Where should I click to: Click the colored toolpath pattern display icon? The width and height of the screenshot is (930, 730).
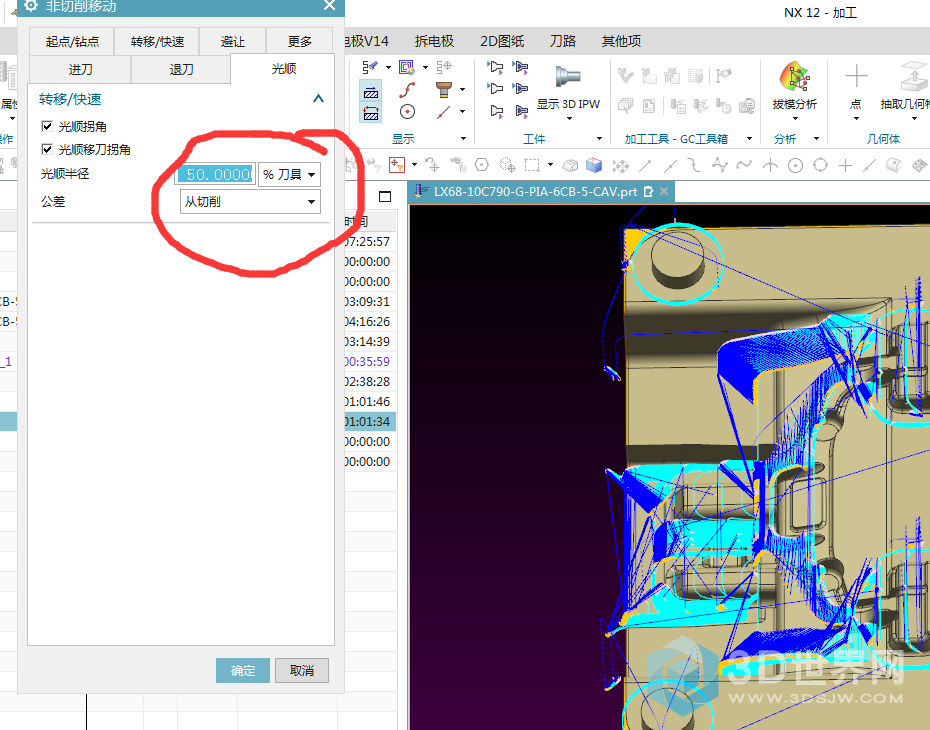click(407, 67)
